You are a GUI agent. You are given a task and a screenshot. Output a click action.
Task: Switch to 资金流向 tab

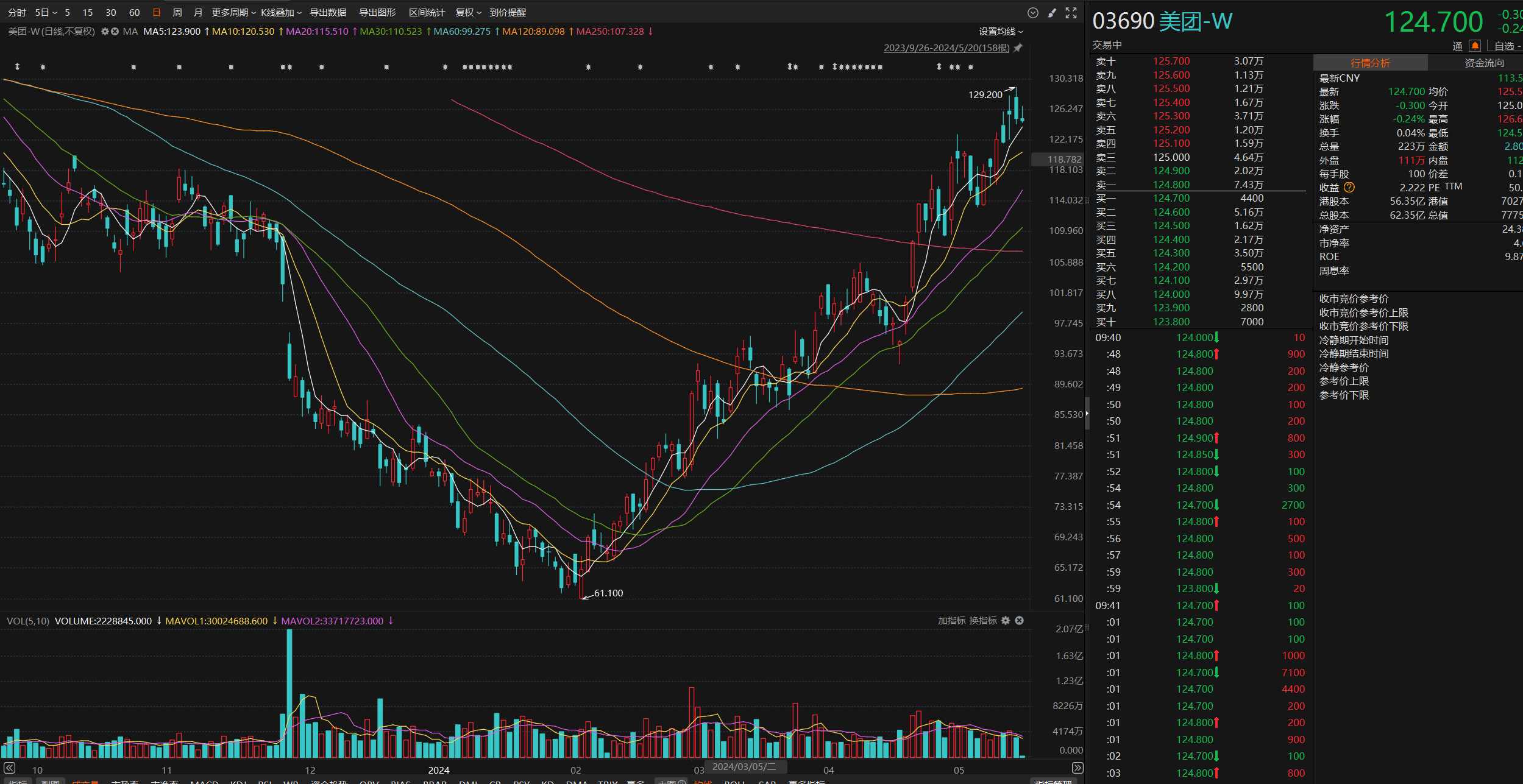pyautogui.click(x=1483, y=63)
